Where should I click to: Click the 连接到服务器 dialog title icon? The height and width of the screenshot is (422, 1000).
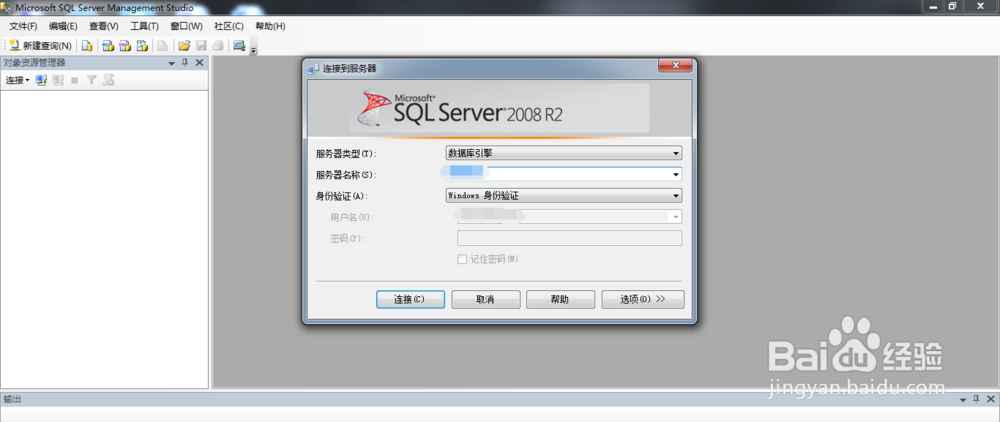point(313,68)
